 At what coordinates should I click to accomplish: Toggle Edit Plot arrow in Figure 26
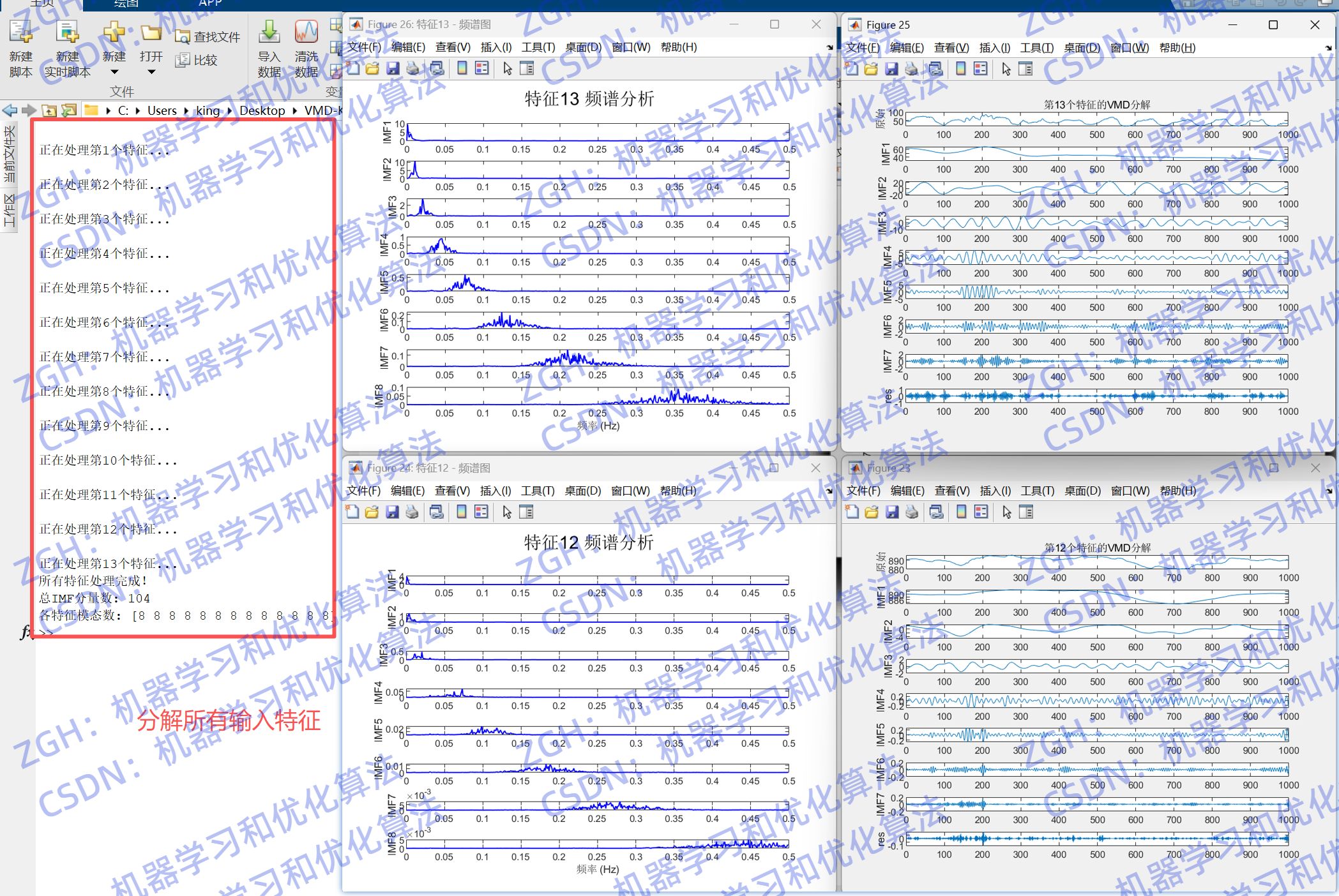point(508,68)
